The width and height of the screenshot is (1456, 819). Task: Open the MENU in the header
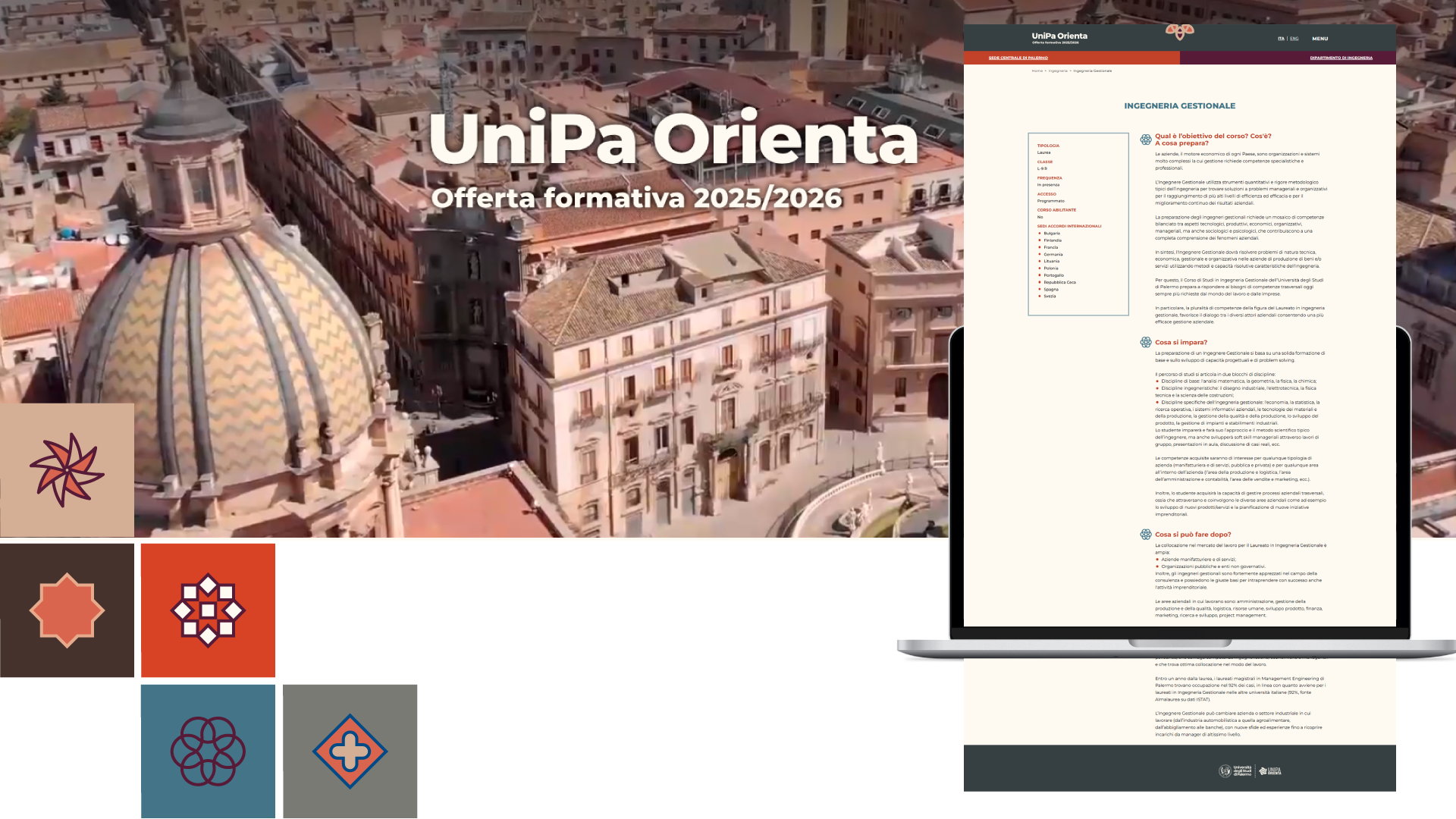1319,39
